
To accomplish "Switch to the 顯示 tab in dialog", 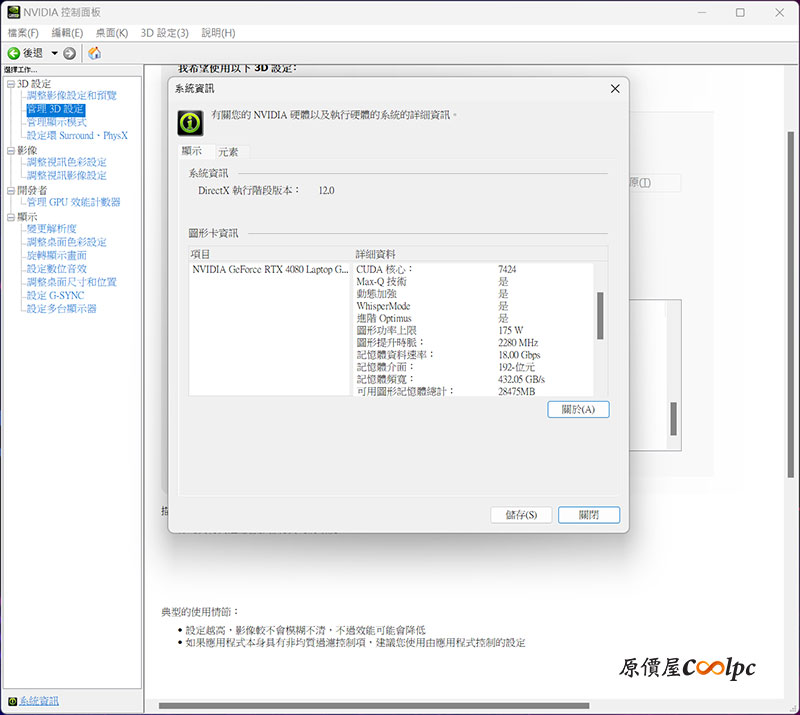I will [x=192, y=151].
